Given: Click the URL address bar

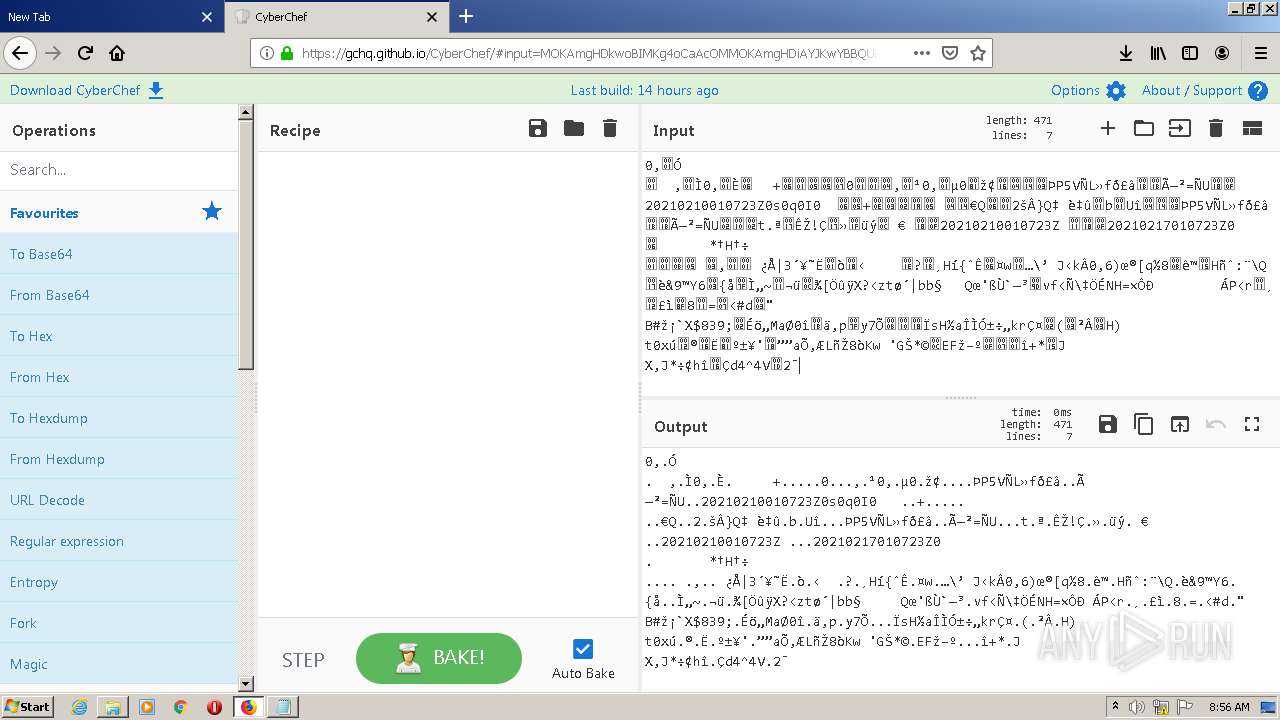Looking at the screenshot, I should (x=588, y=53).
